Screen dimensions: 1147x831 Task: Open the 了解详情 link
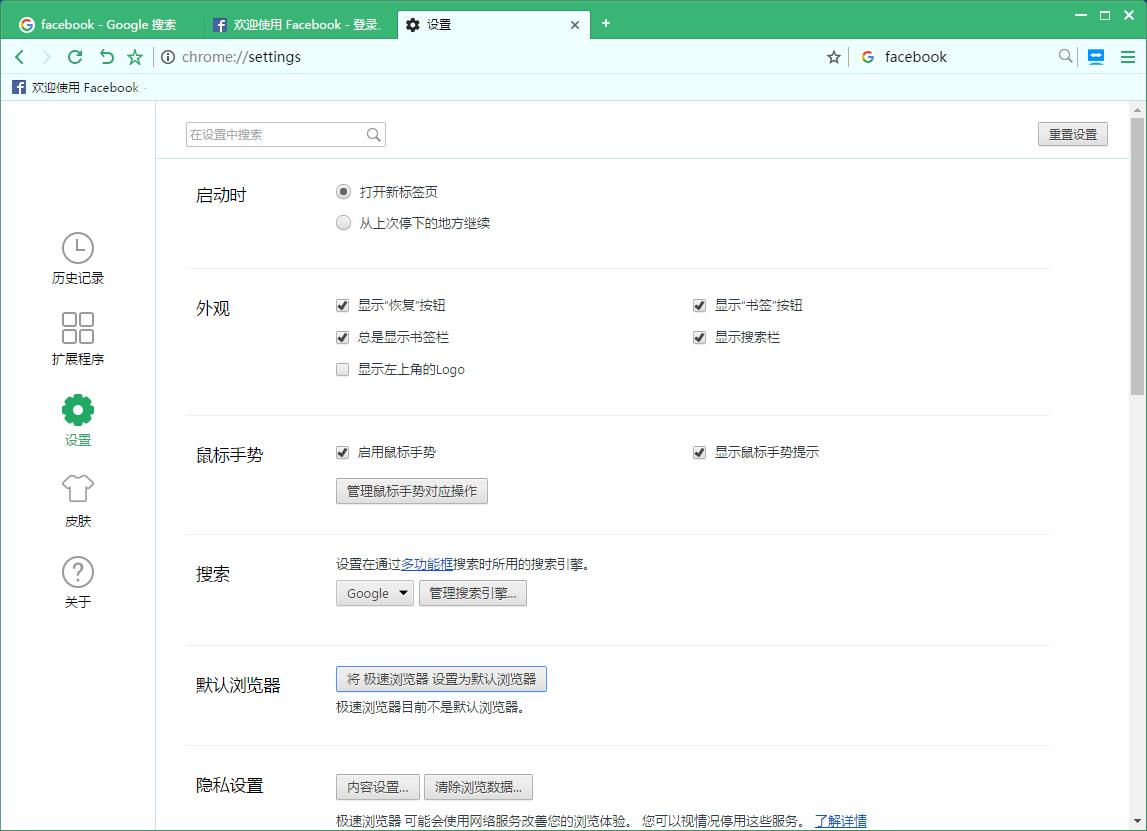point(840,821)
